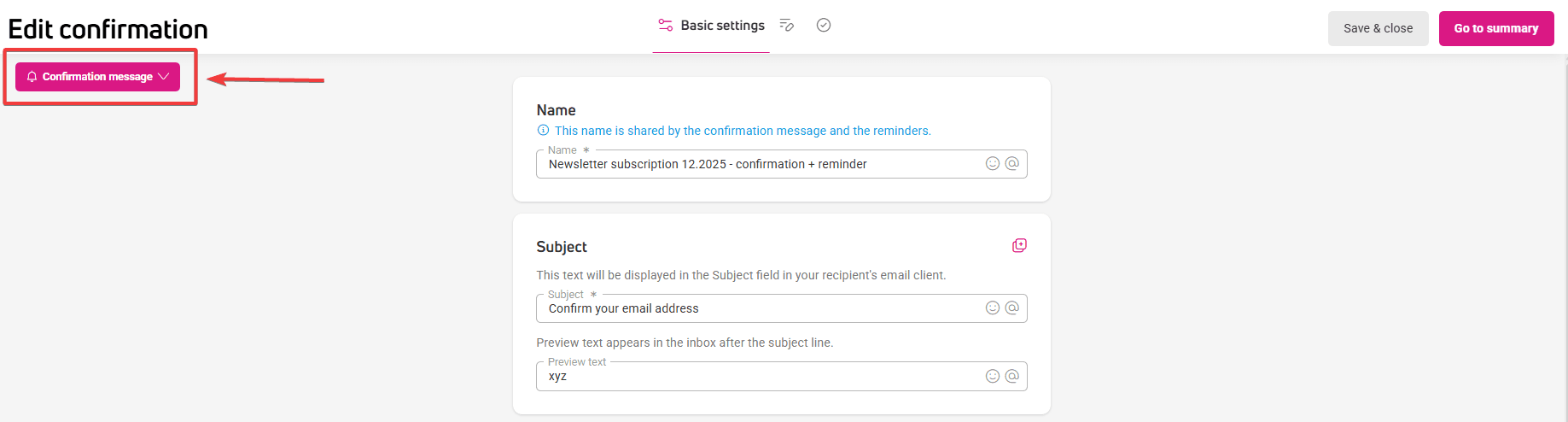Click the bell icon on Confirmation message button
This screenshot has width=1568, height=422.
click(x=32, y=77)
